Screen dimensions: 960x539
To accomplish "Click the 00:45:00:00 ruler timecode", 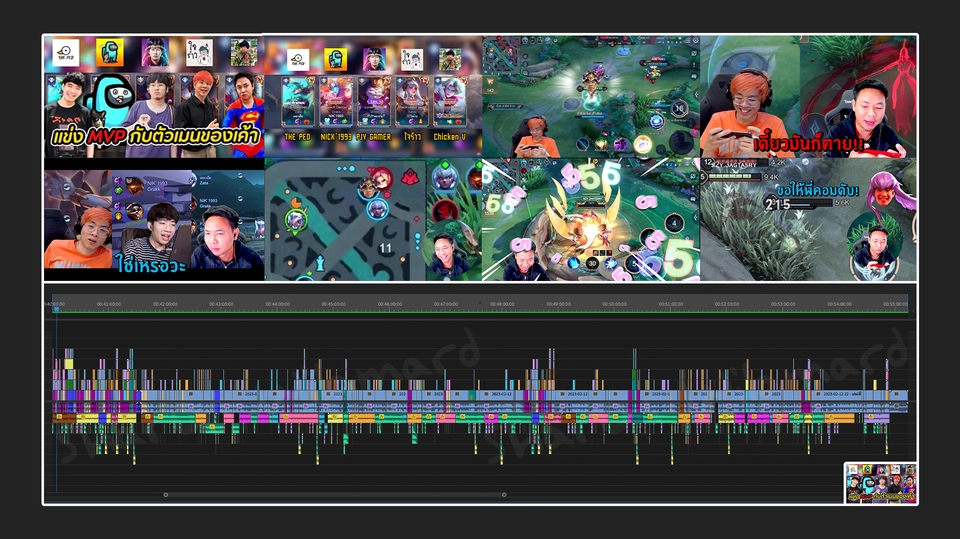I will pos(334,304).
